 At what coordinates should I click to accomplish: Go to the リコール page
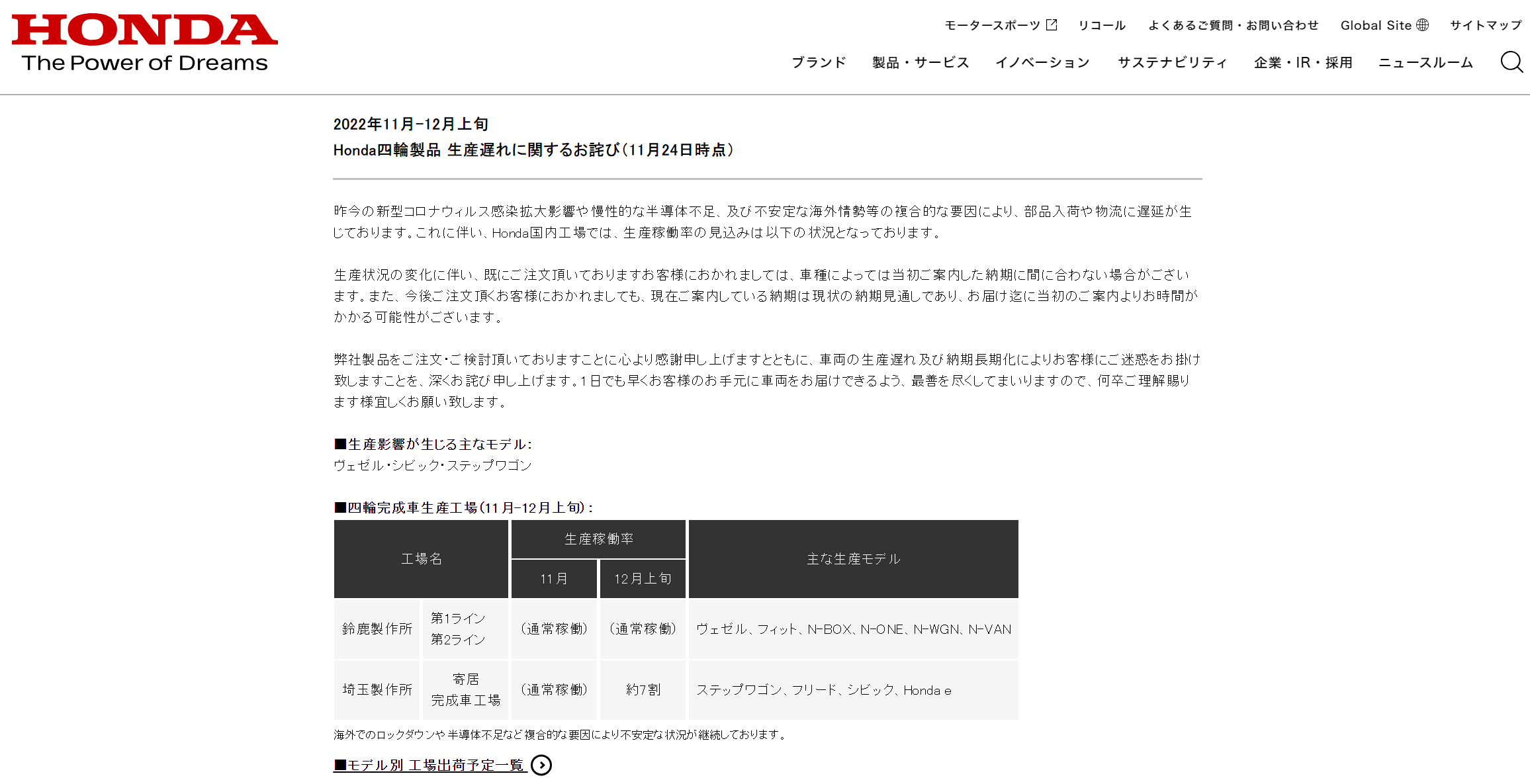tap(1102, 25)
